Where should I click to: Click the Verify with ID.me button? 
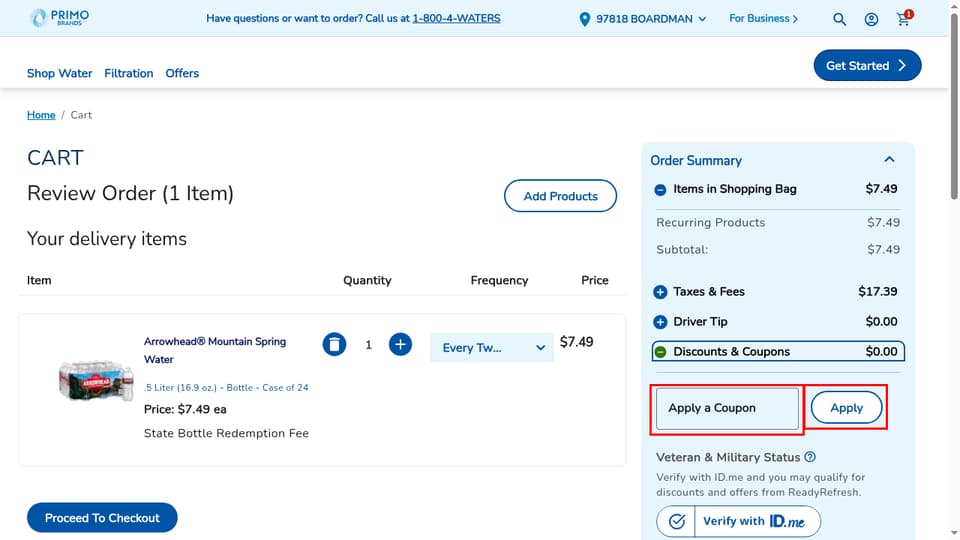tap(738, 522)
